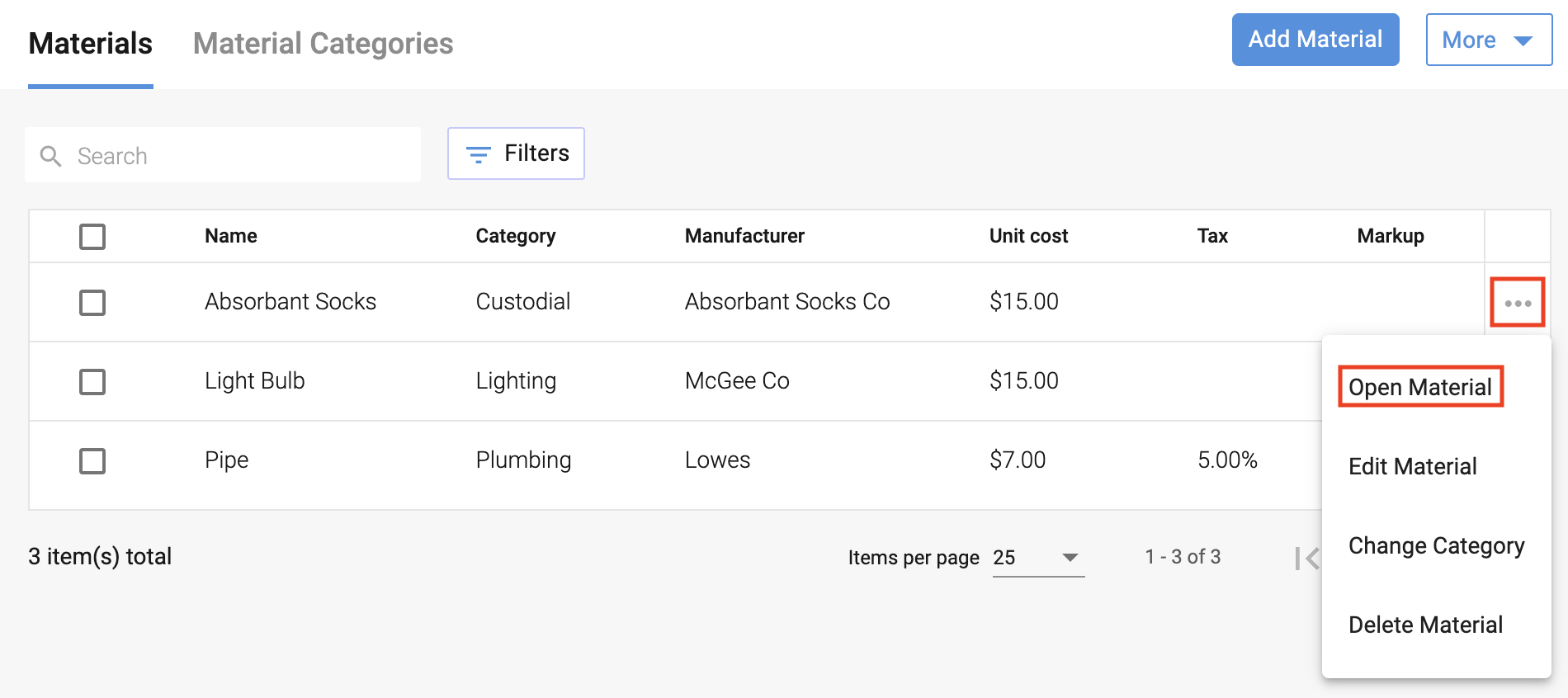This screenshot has height=698, width=1568.
Task: Select Edit Material menu option
Action: point(1412,466)
